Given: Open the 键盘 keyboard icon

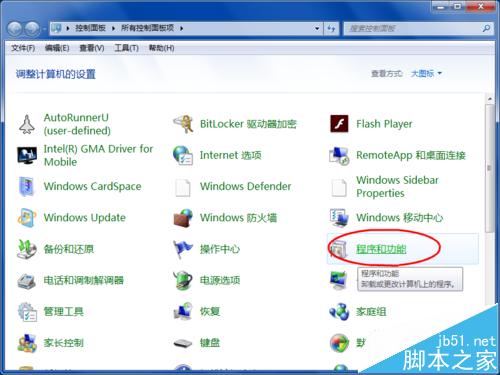Looking at the screenshot, I should pyautogui.click(x=183, y=344).
